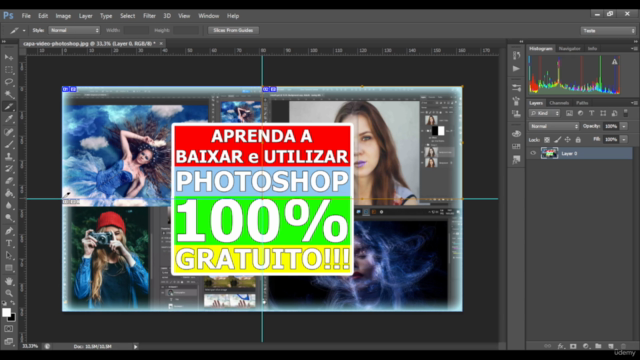The image size is (640, 360).
Task: Add a layer style with fx button
Action: click(560, 346)
